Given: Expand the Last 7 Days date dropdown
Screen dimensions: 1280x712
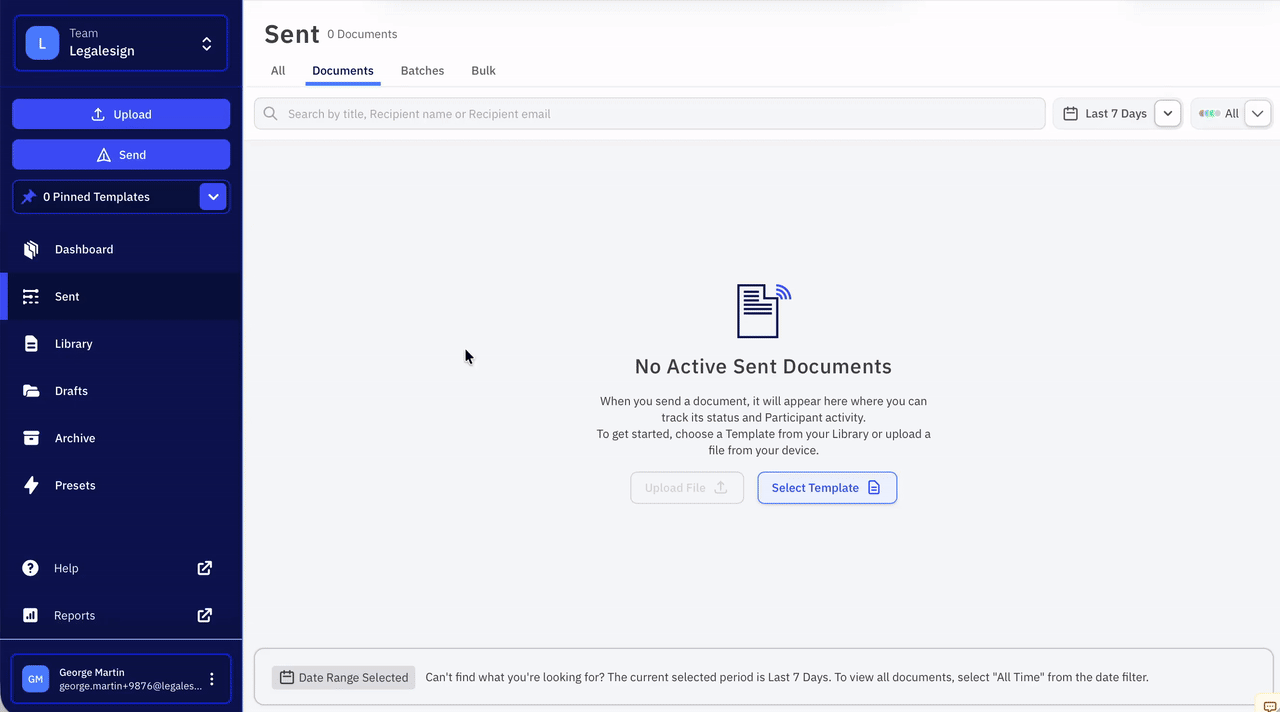Looking at the screenshot, I should pyautogui.click(x=1167, y=113).
